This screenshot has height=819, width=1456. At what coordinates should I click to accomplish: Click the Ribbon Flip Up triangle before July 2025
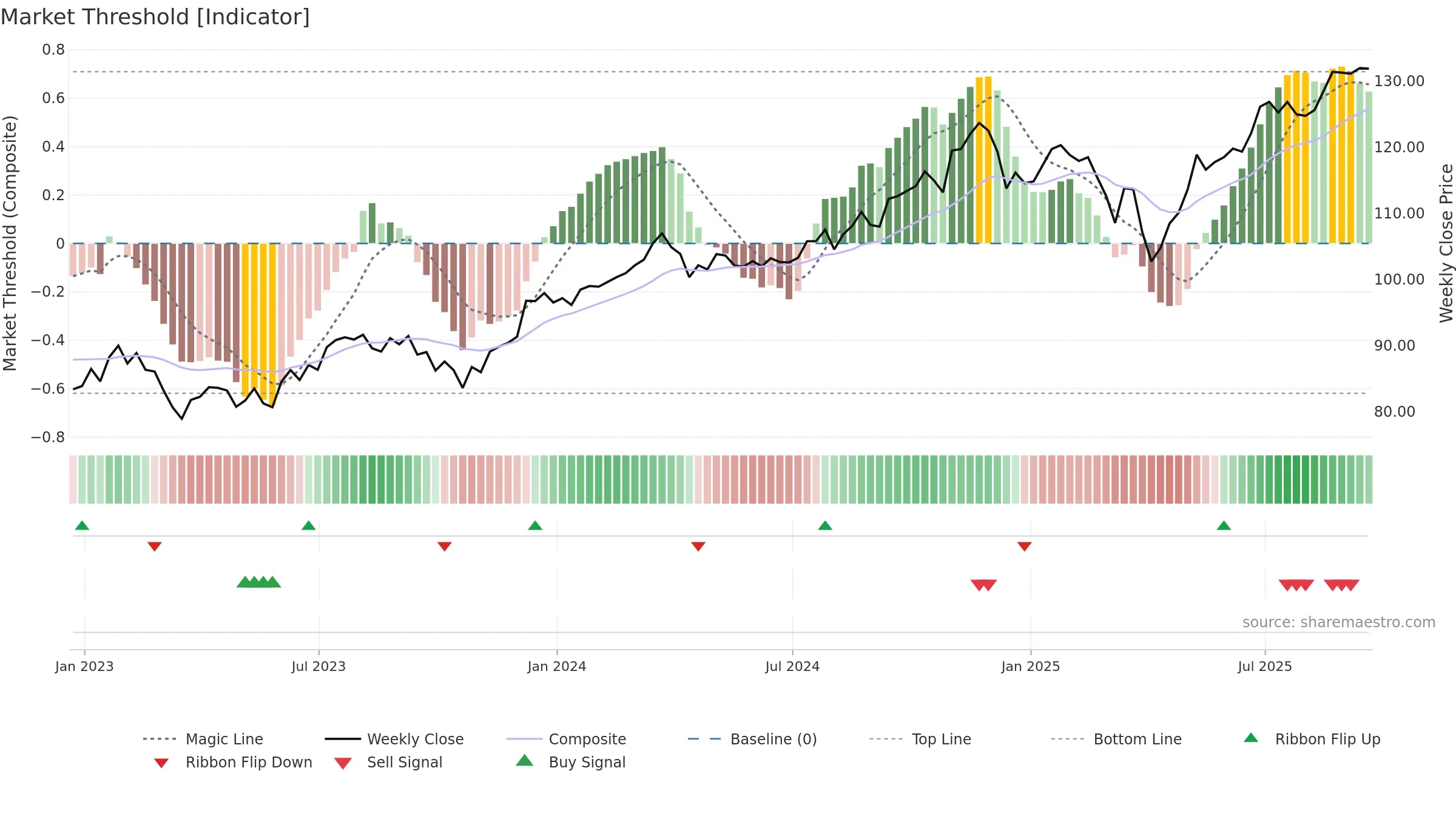(1224, 525)
